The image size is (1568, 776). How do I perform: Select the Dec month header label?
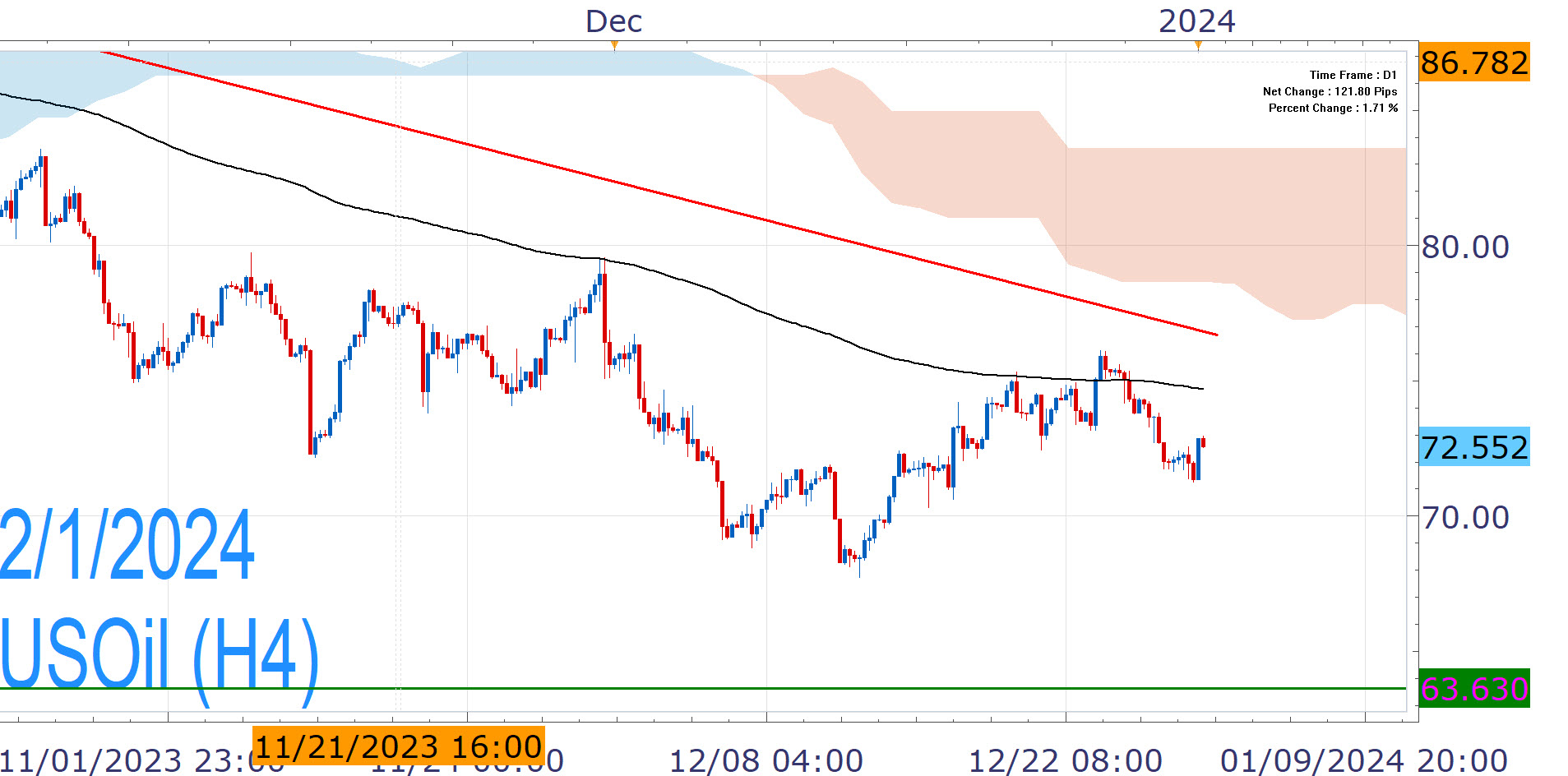coord(614,21)
